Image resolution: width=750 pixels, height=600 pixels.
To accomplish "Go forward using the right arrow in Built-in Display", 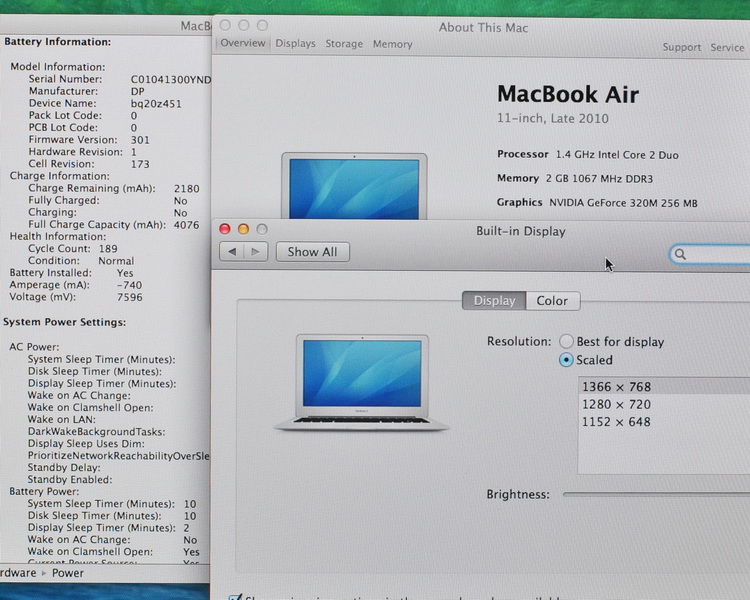I will pos(256,252).
